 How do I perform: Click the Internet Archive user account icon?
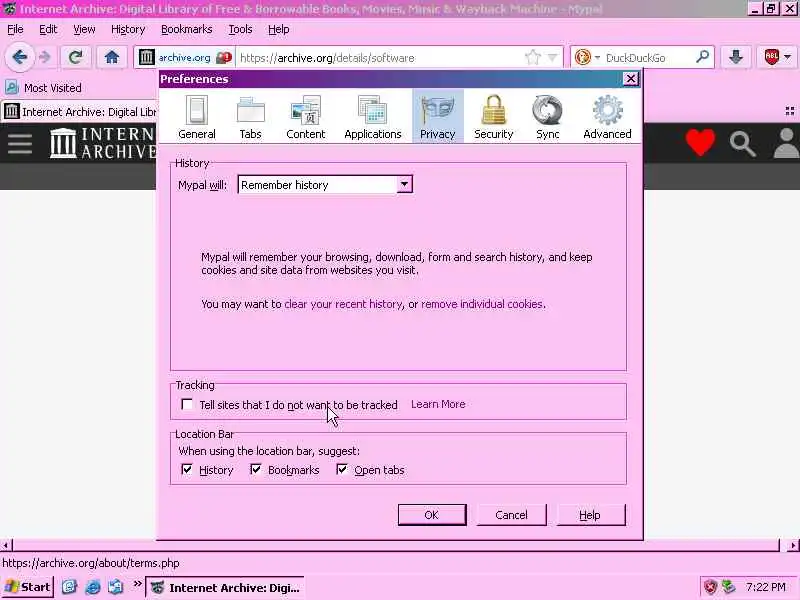(786, 143)
